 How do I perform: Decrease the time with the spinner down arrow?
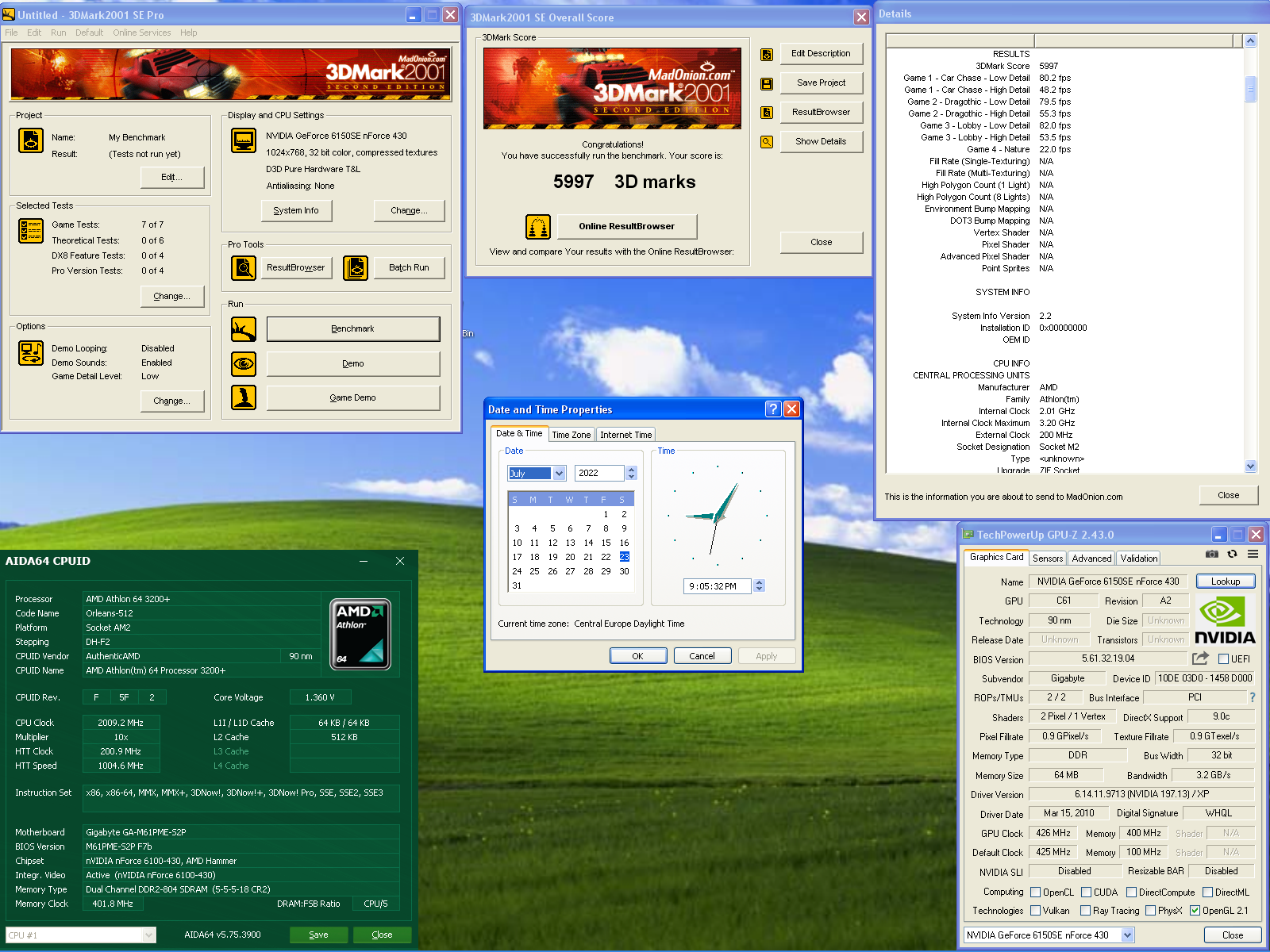point(760,589)
